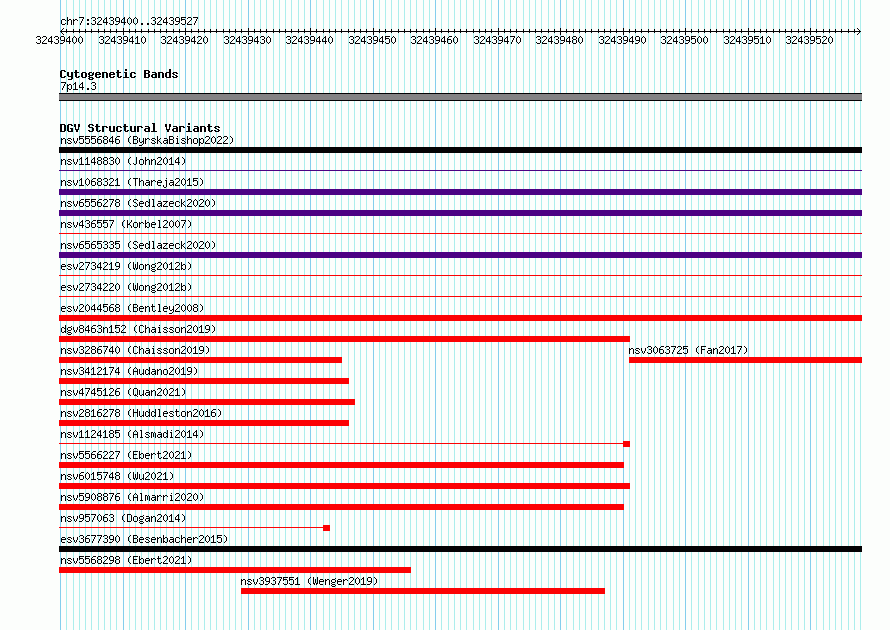Click ruler position 32439490

point(622,40)
